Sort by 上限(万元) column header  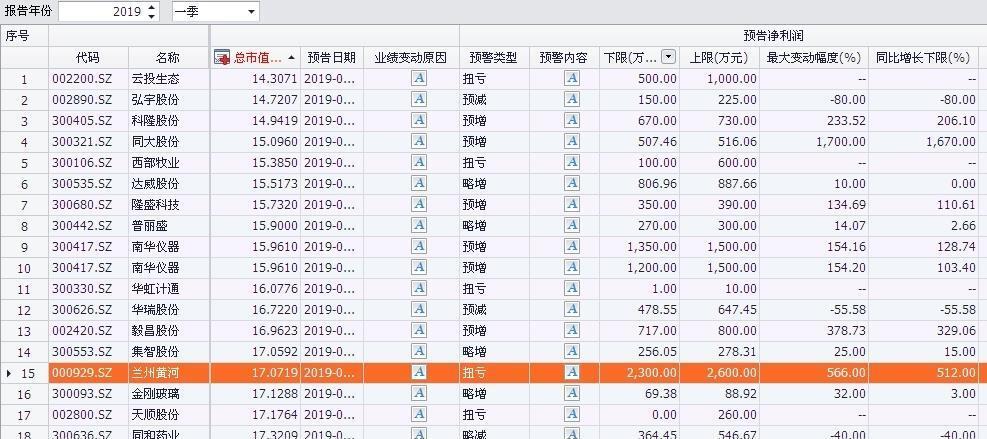[719, 58]
